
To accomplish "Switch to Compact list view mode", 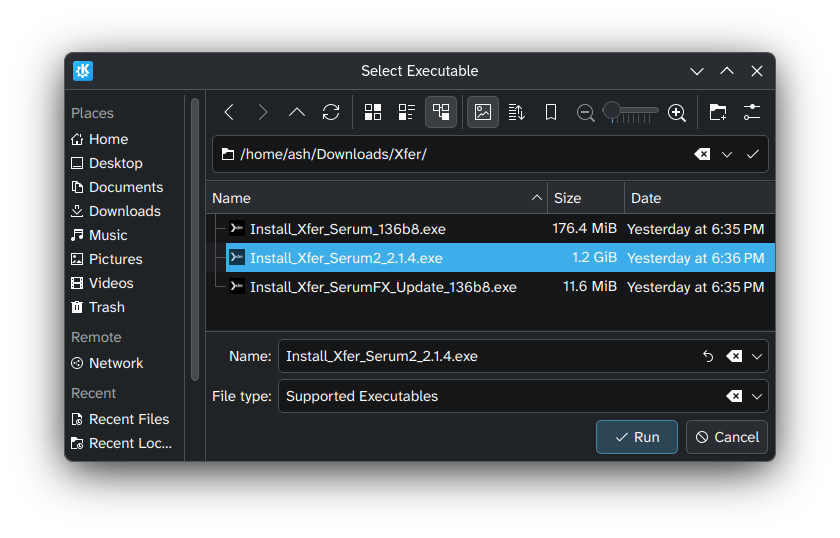I will [407, 112].
